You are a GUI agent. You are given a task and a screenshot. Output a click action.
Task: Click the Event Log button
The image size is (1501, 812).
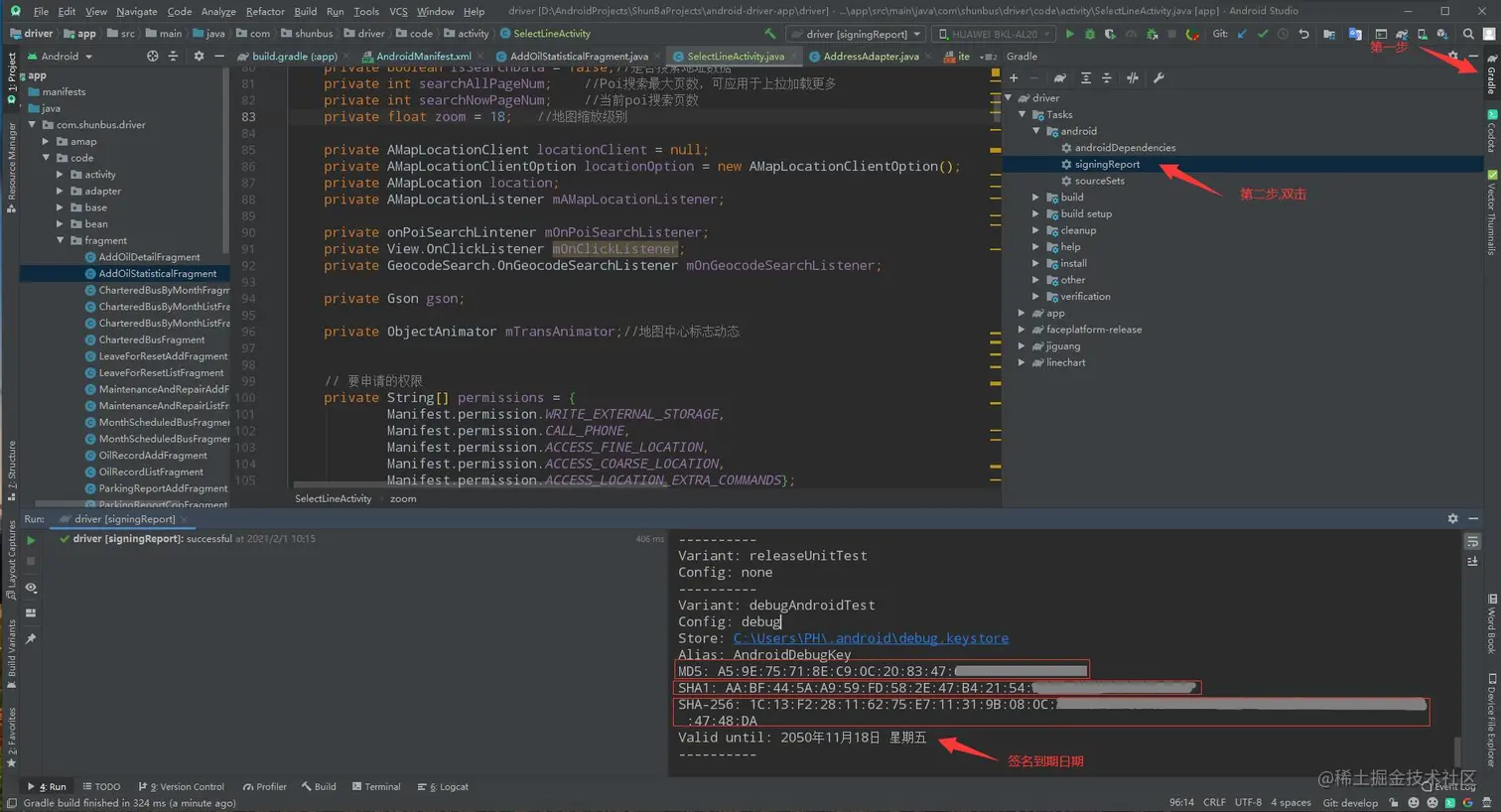pyautogui.click(x=1447, y=787)
